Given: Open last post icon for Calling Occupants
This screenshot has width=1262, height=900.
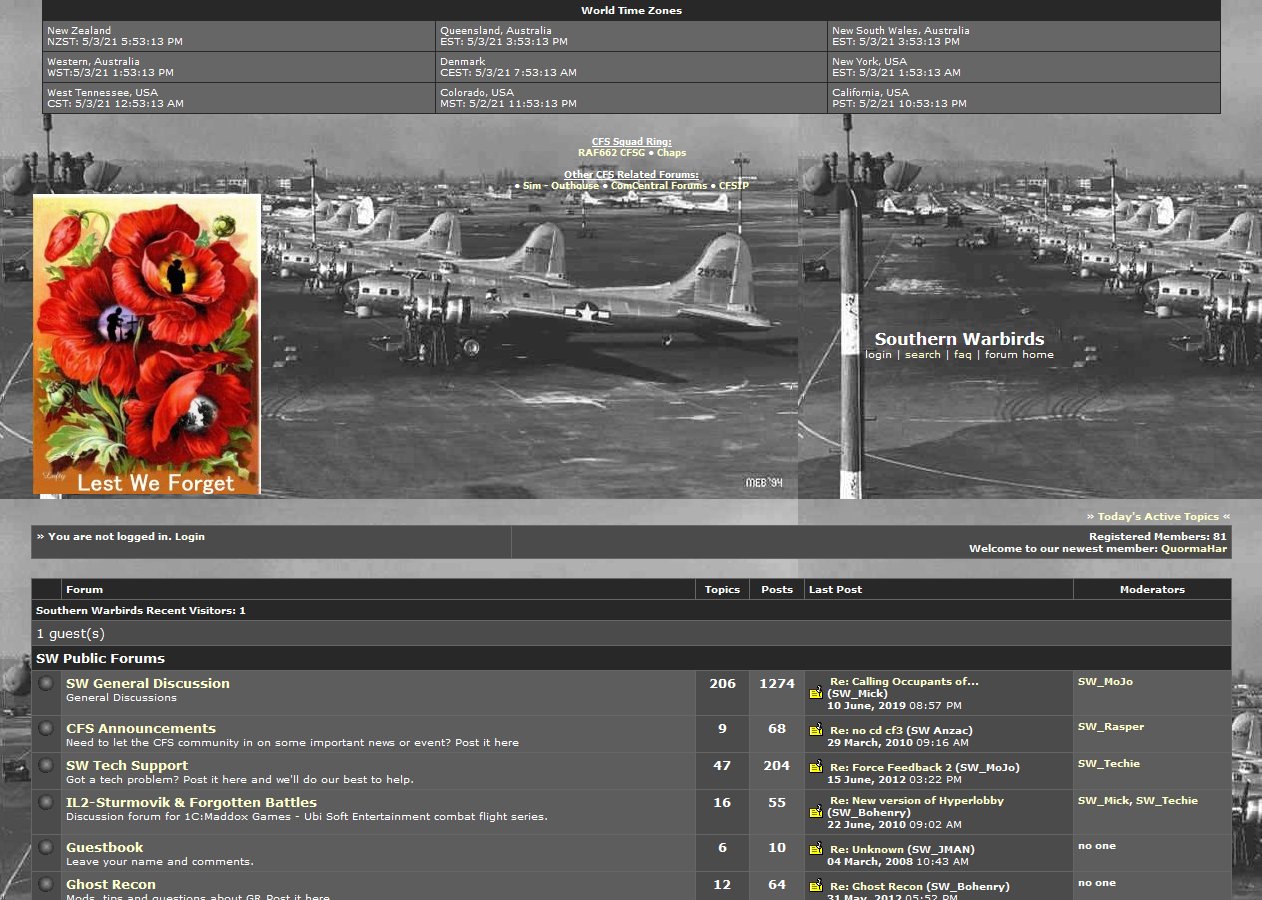Looking at the screenshot, I should (816, 691).
